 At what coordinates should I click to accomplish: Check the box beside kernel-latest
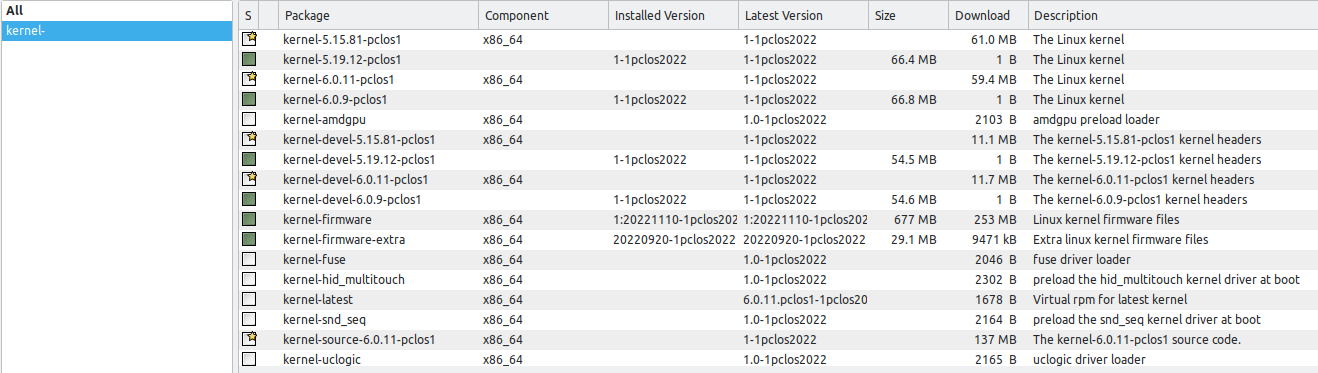(249, 299)
